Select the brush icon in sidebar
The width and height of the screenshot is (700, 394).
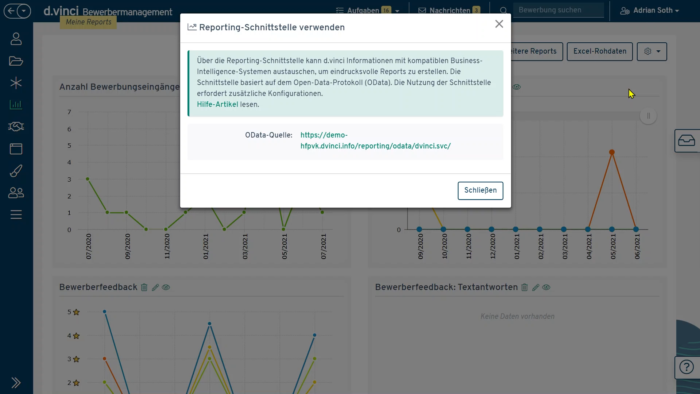pos(16,170)
